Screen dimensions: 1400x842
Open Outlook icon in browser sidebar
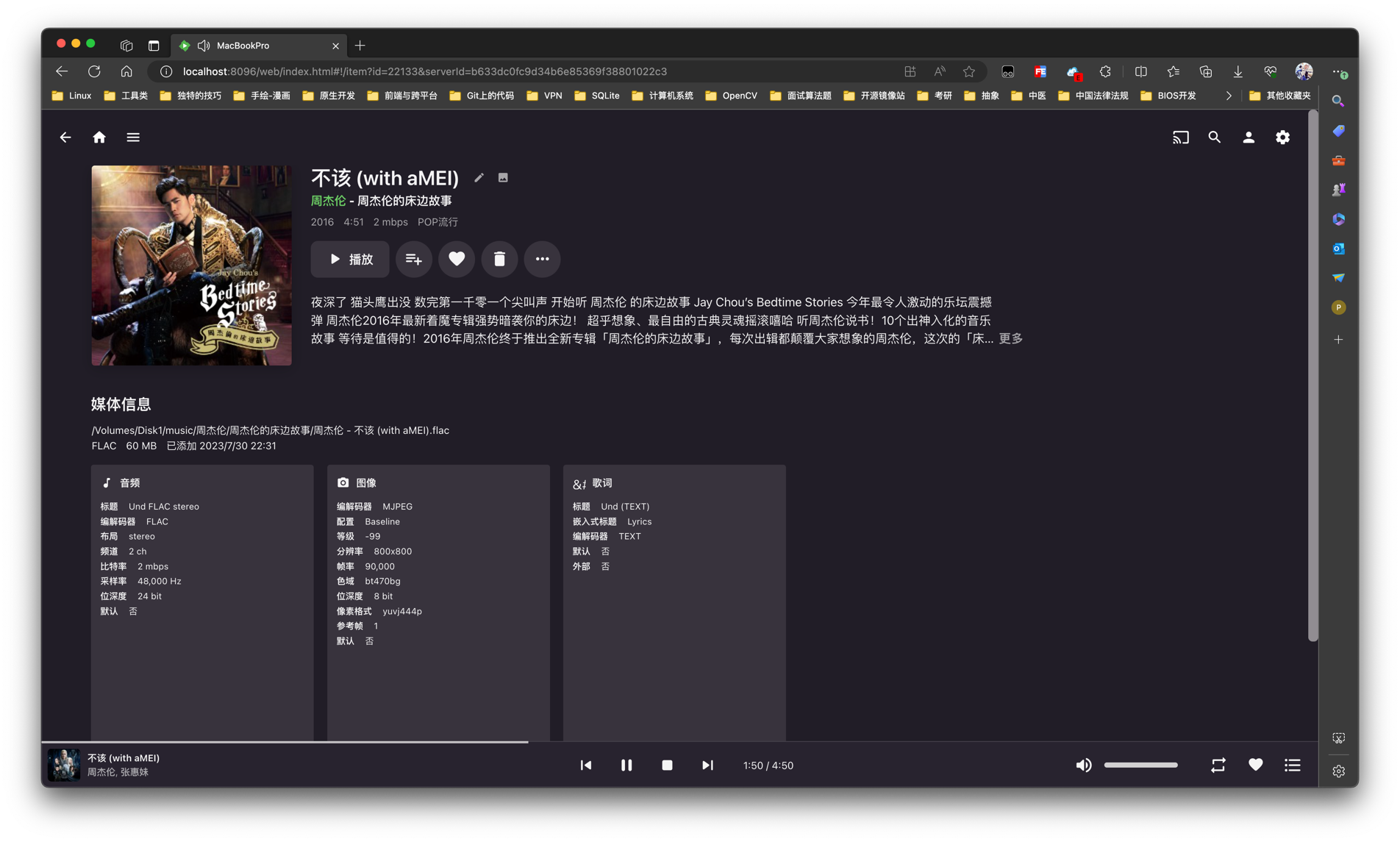pyautogui.click(x=1338, y=249)
